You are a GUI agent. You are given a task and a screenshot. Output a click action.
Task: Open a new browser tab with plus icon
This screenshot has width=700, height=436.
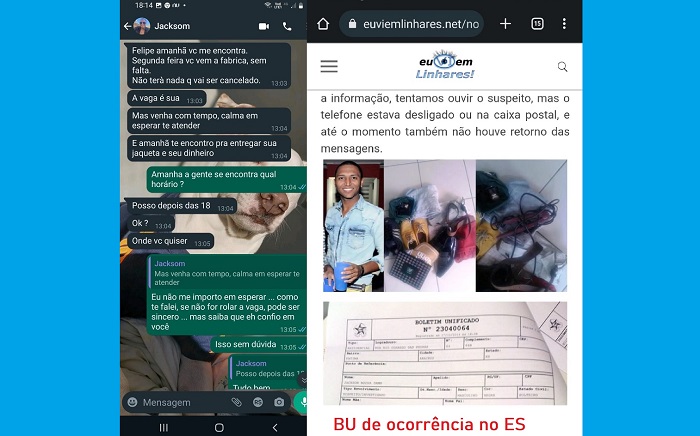tap(505, 24)
